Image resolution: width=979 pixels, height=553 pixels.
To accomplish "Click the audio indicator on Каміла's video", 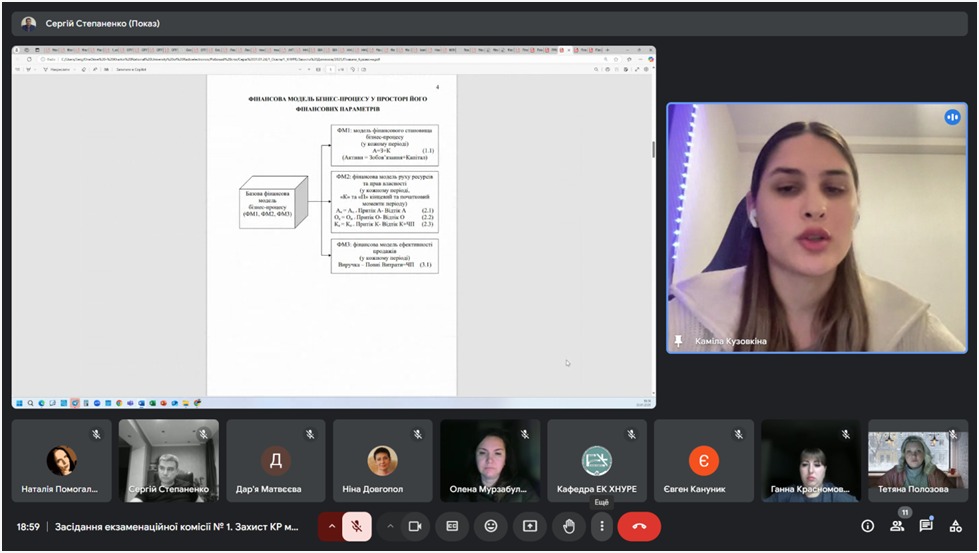I will pyautogui.click(x=952, y=117).
